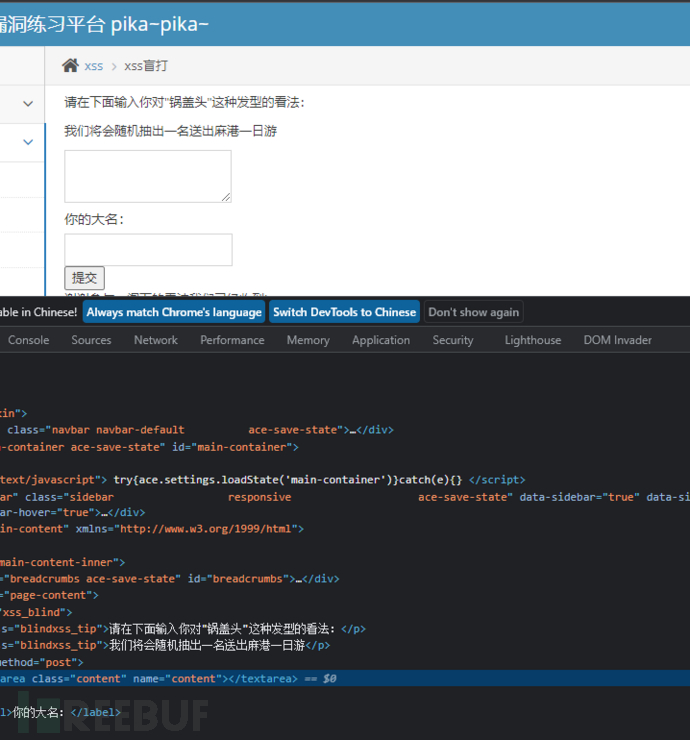Expand the lower blue sidebar chevron
Screen dimensions: 690x740
(28, 142)
